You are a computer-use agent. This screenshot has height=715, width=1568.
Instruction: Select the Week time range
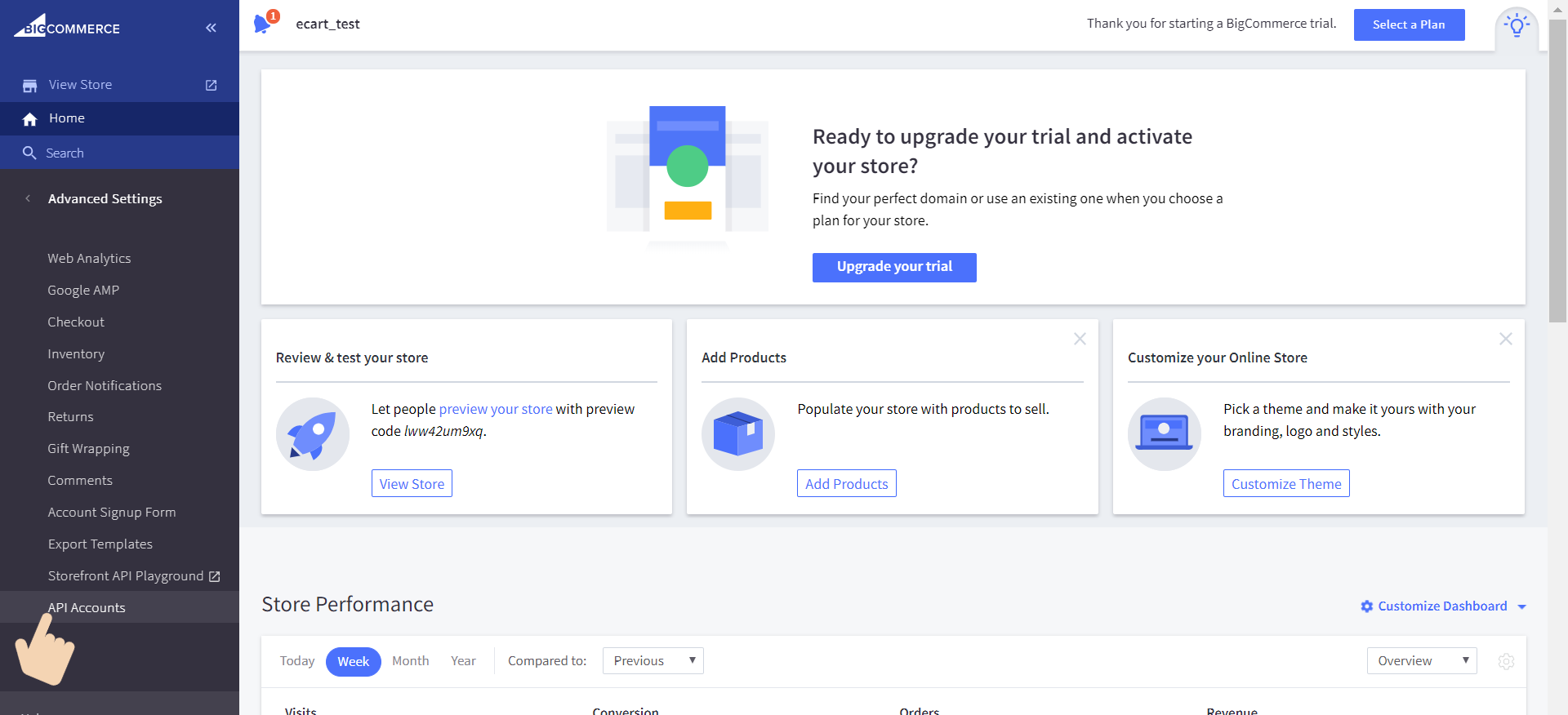pos(354,661)
